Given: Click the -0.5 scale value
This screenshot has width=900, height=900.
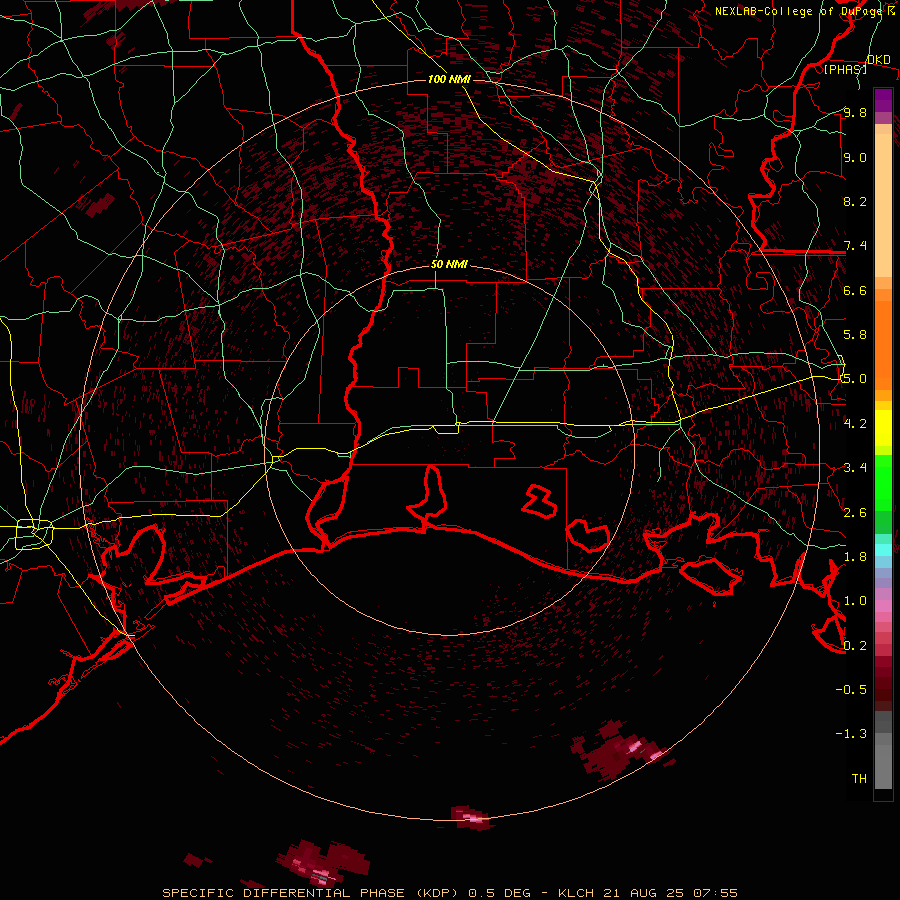Looking at the screenshot, I should [x=851, y=690].
